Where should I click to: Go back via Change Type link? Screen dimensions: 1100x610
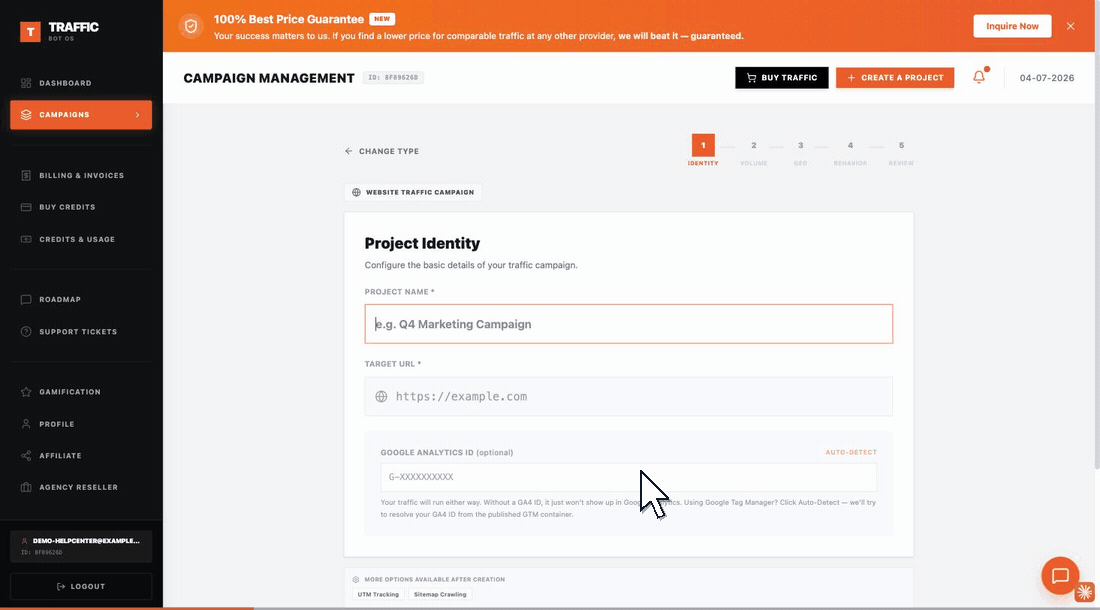pos(382,151)
